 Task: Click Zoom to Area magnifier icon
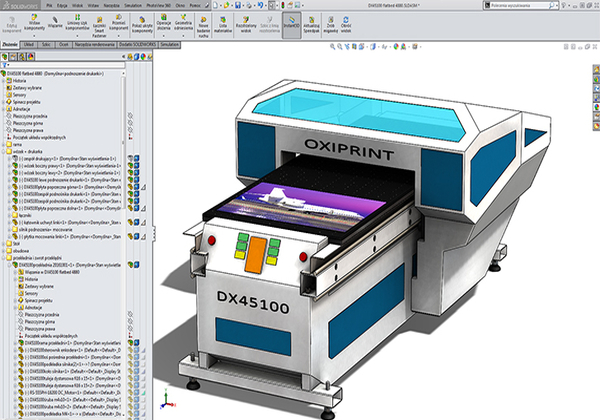(340, 47)
